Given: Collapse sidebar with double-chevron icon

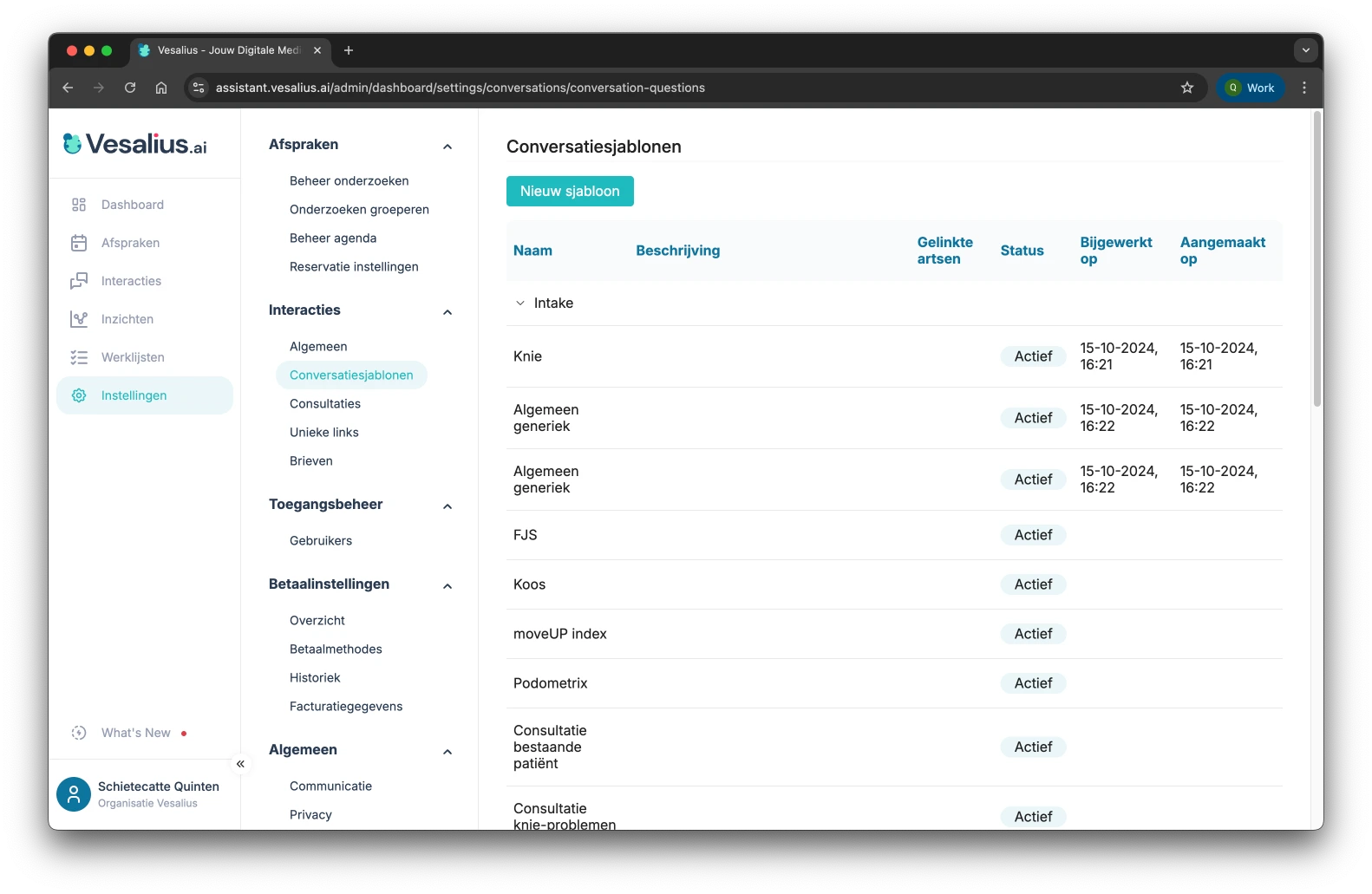Looking at the screenshot, I should 240,764.
